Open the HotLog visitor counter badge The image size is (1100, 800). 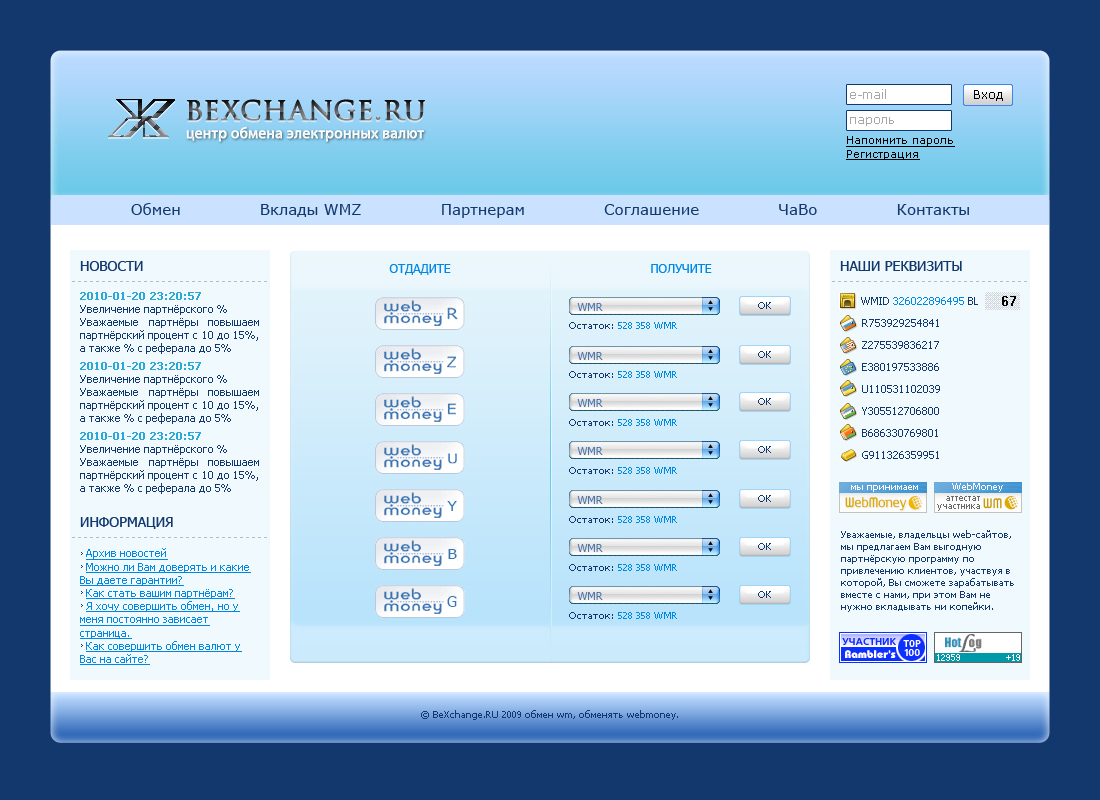tap(977, 647)
